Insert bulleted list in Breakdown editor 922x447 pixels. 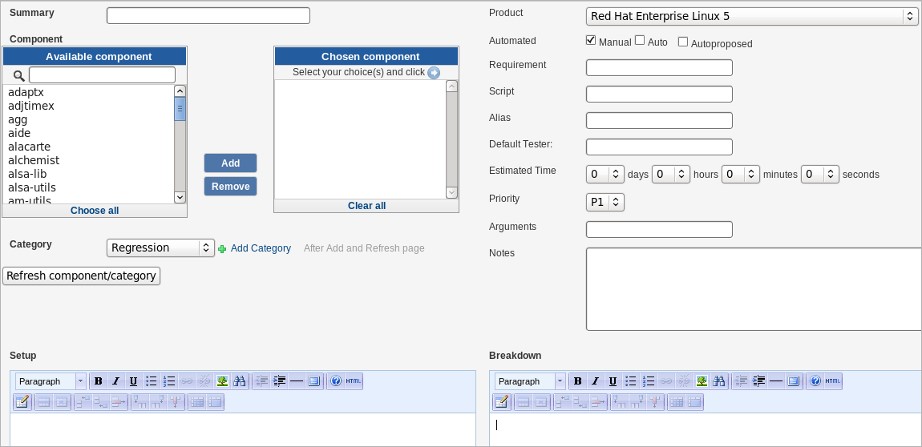631,381
